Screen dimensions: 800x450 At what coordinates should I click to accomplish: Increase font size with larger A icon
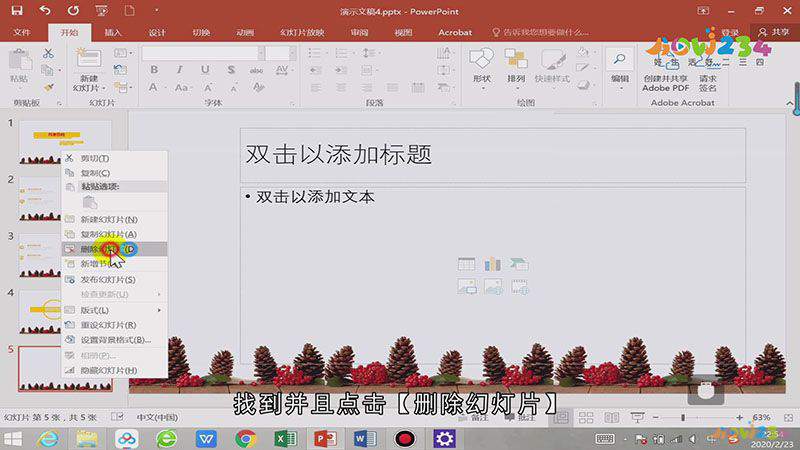[x=208, y=88]
